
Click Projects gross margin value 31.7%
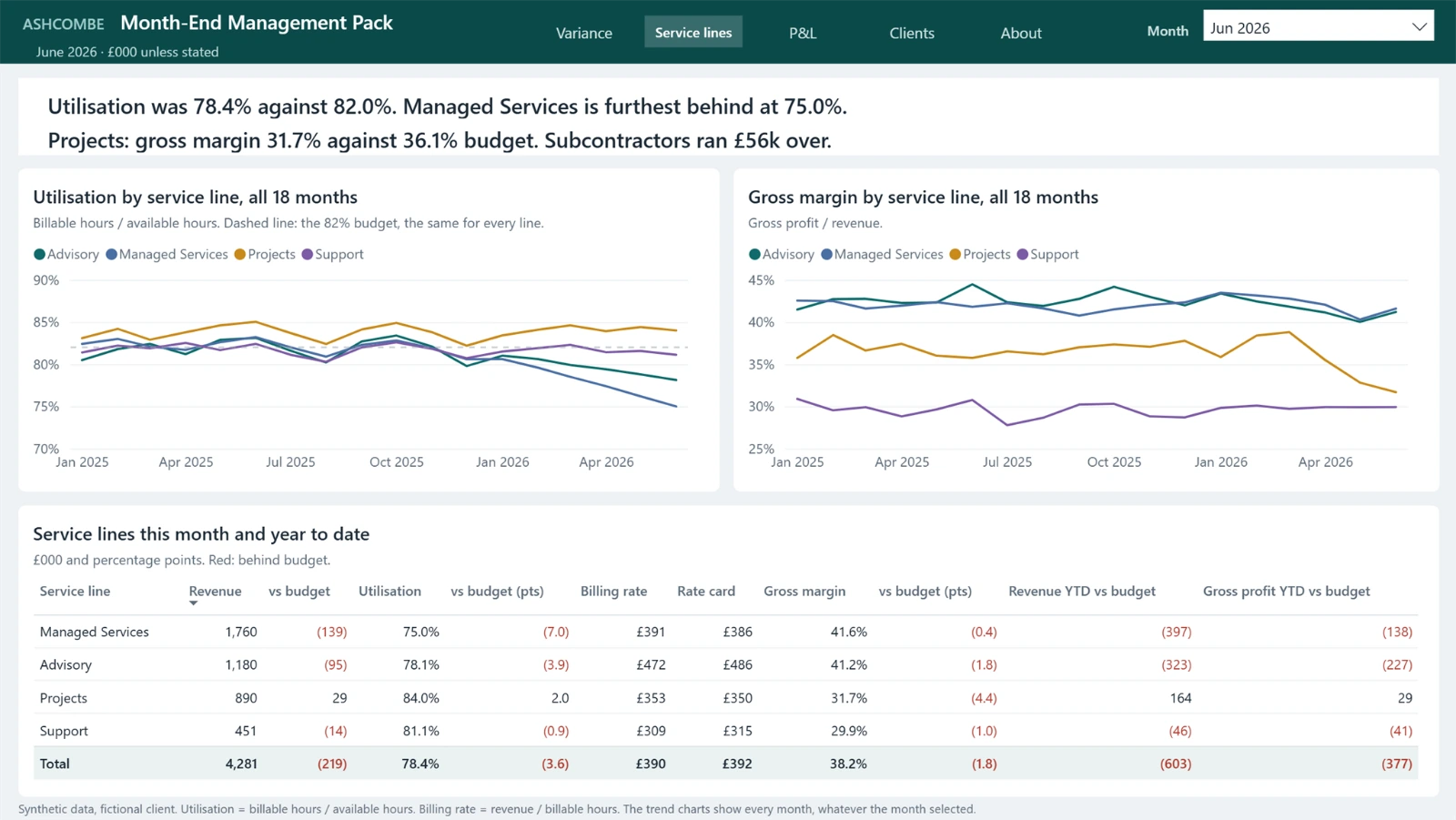point(848,698)
